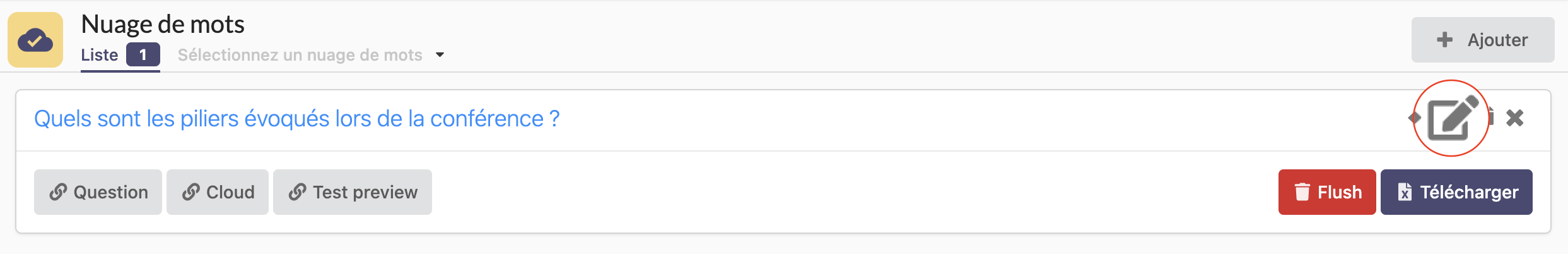Image resolution: width=1568 pixels, height=254 pixels.
Task: Open the "Quels sont les piliers" question link
Action: click(x=296, y=119)
